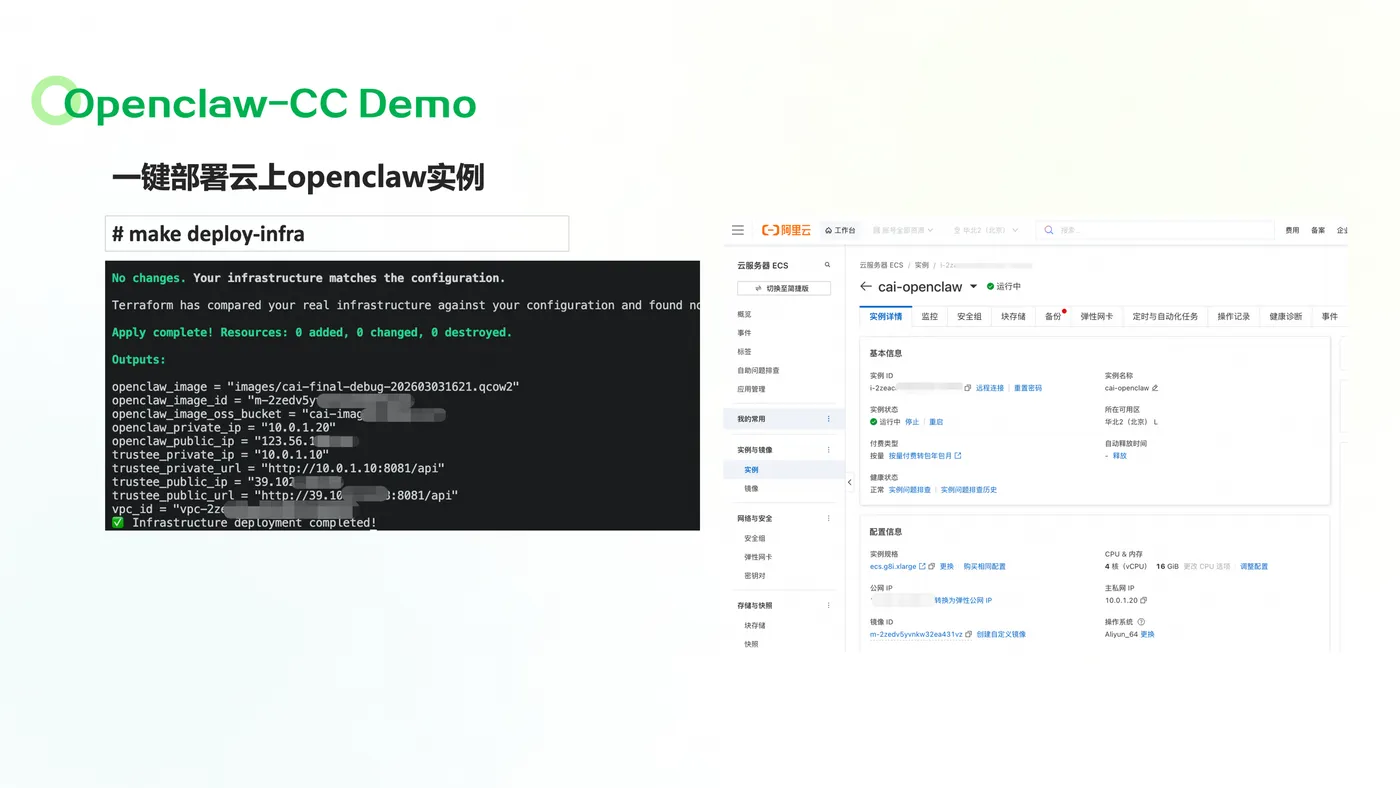This screenshot has width=1400, height=788.
Task: Switch to the 实例详情 tab
Action: (886, 316)
